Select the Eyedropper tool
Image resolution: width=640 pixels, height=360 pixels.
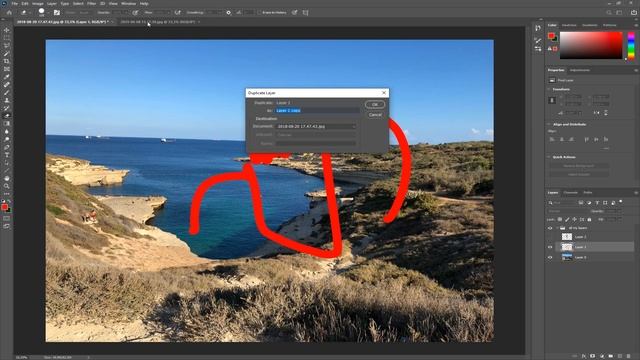[x=7, y=77]
